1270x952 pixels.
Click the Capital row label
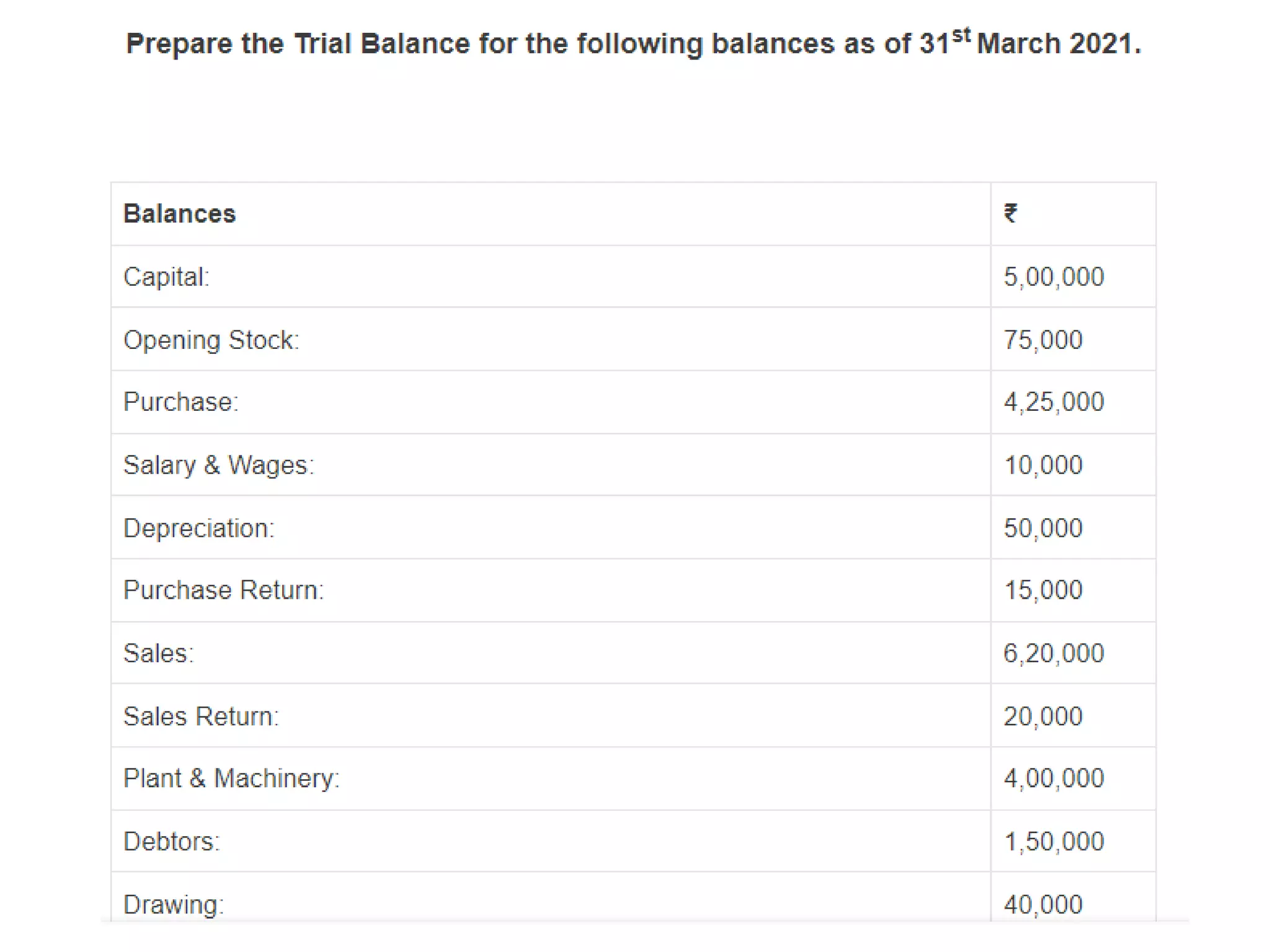tap(166, 277)
